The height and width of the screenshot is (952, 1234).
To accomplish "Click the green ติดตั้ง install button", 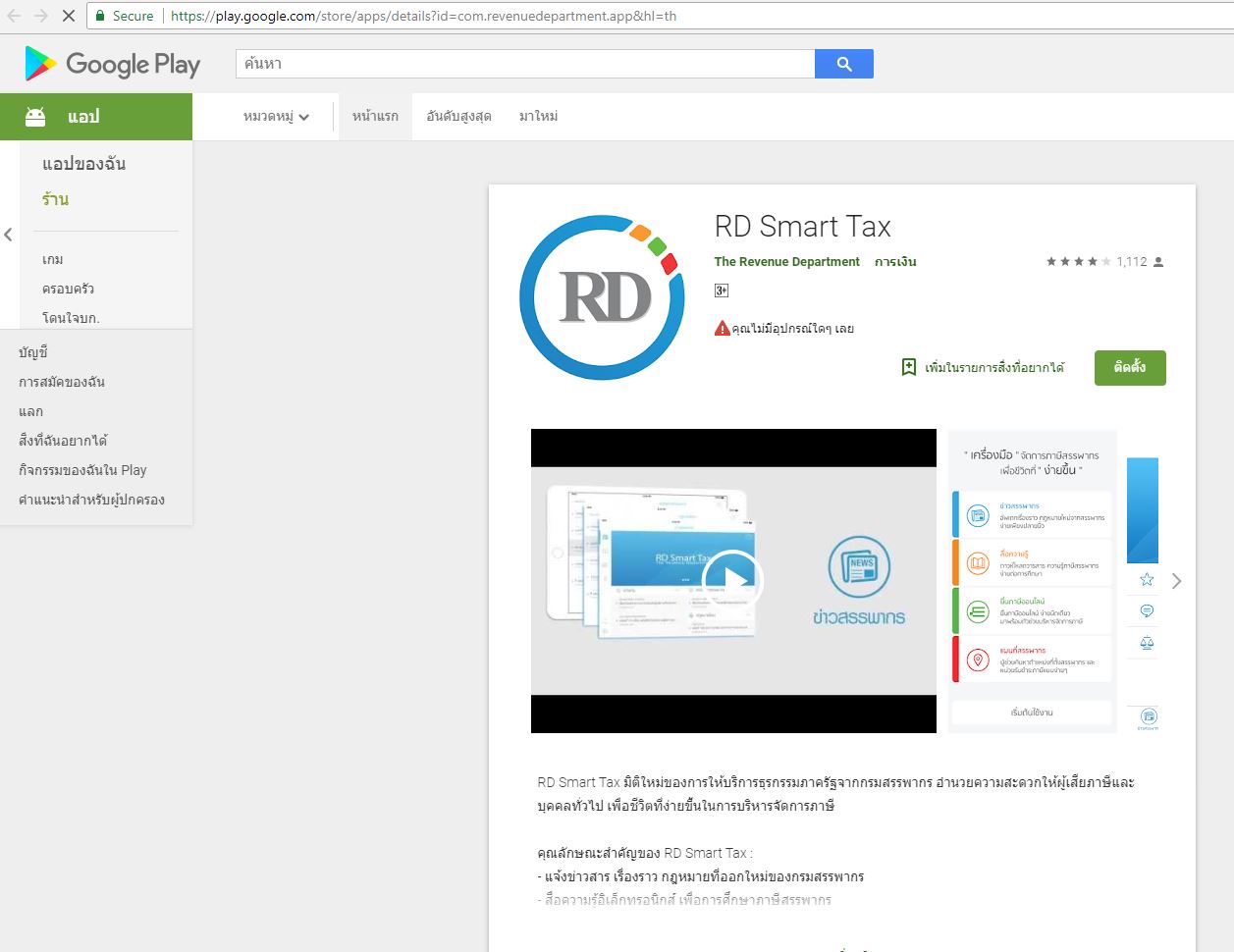I will click(x=1130, y=368).
